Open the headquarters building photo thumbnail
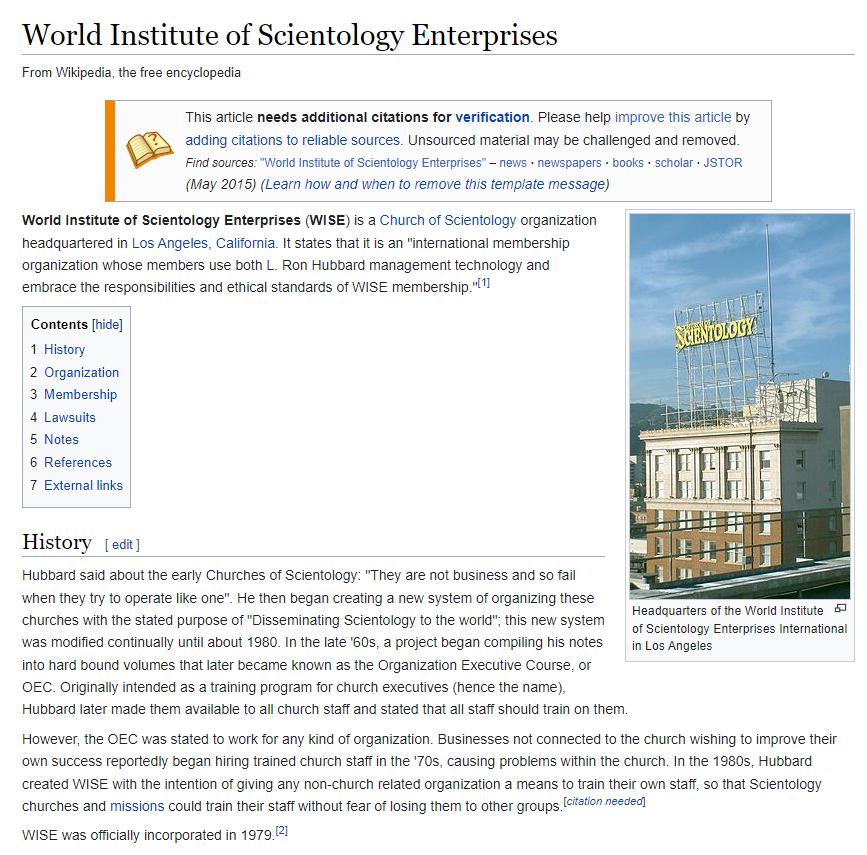The height and width of the screenshot is (855, 867). (x=740, y=406)
